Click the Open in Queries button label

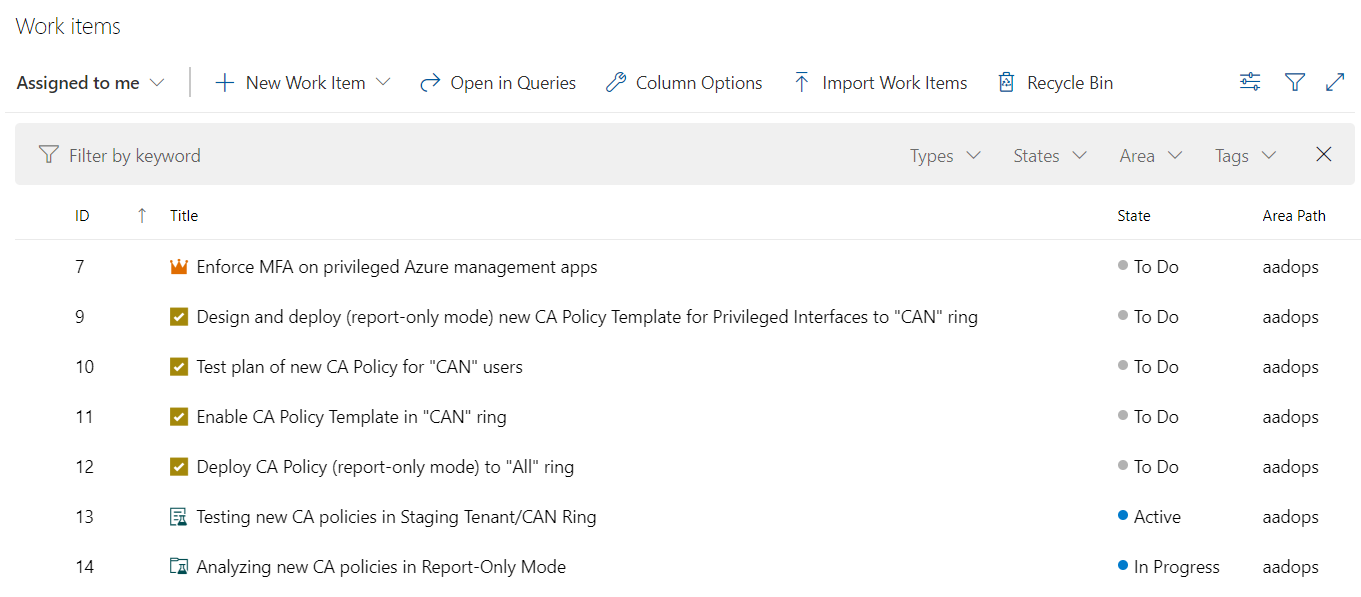[x=513, y=83]
